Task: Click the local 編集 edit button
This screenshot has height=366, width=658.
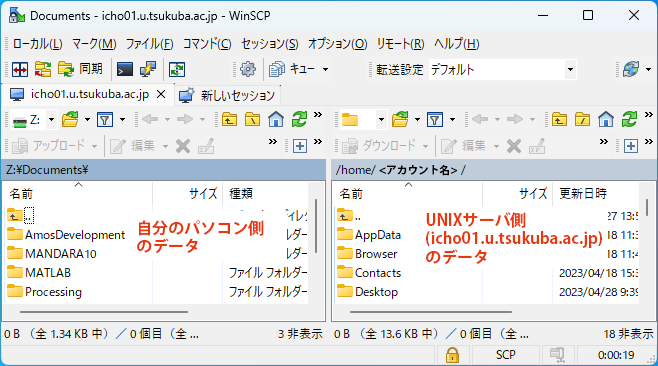Action: pos(133,146)
